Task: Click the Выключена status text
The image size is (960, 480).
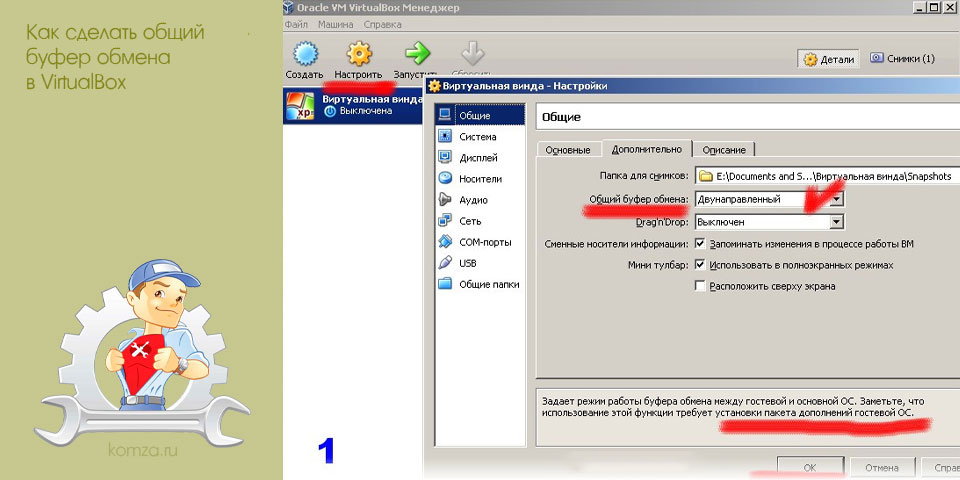Action: [x=366, y=111]
